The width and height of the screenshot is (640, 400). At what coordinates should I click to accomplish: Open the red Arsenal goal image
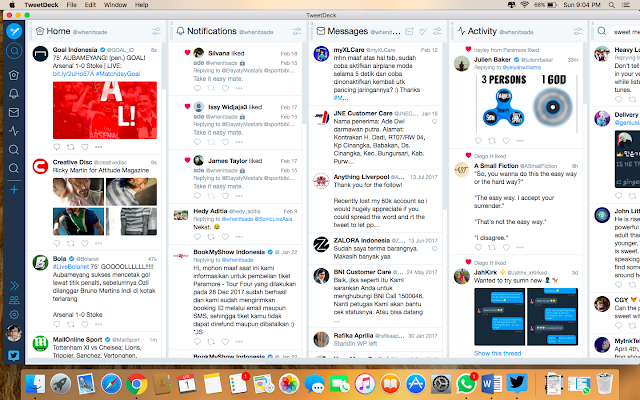(x=105, y=110)
